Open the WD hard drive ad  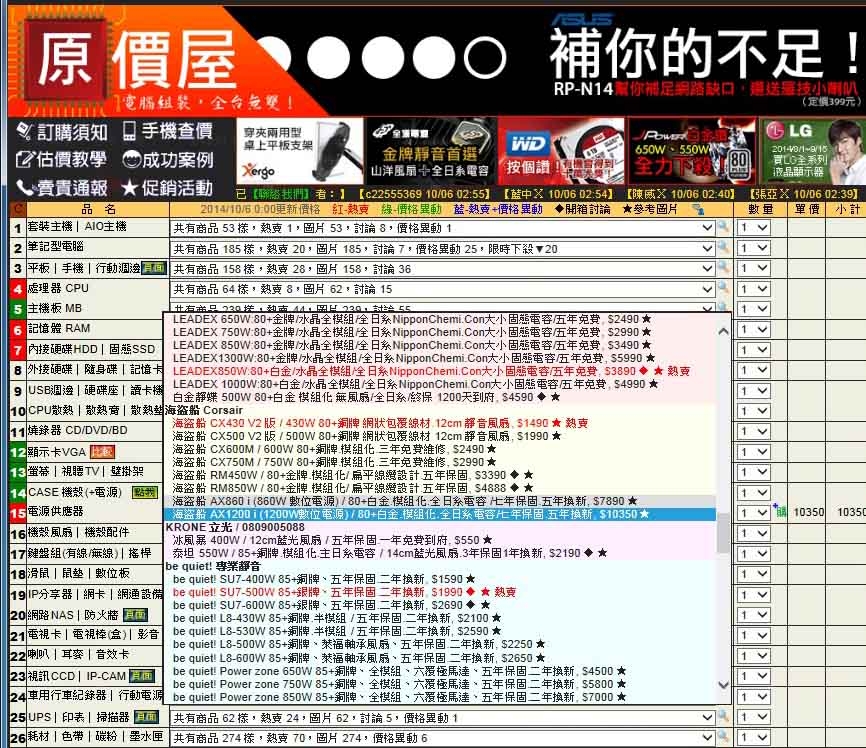point(561,151)
